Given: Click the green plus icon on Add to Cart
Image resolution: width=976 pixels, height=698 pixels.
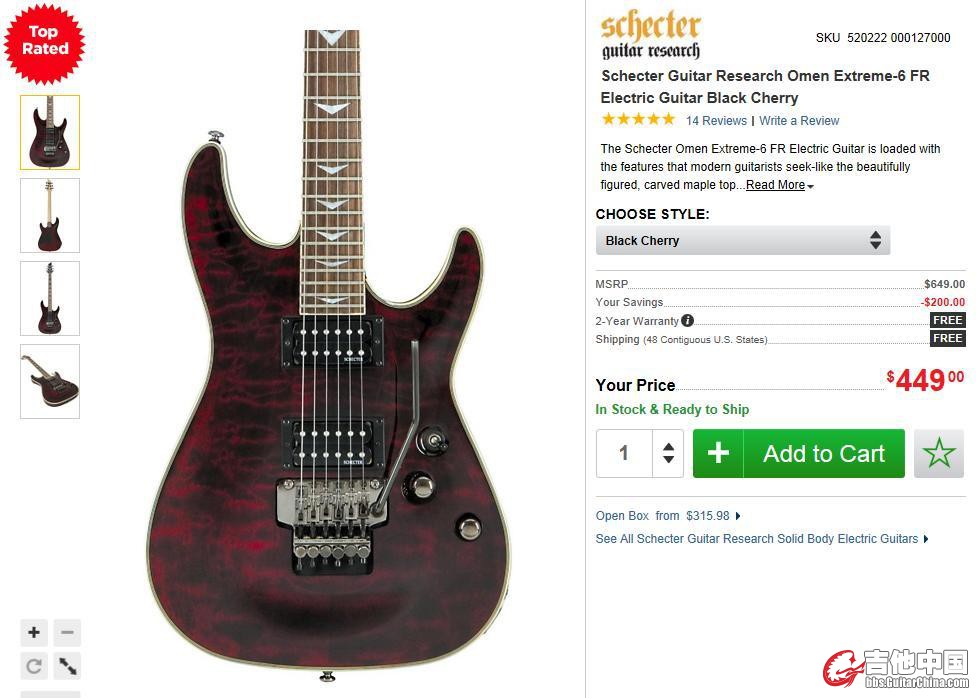Looking at the screenshot, I should (x=718, y=453).
